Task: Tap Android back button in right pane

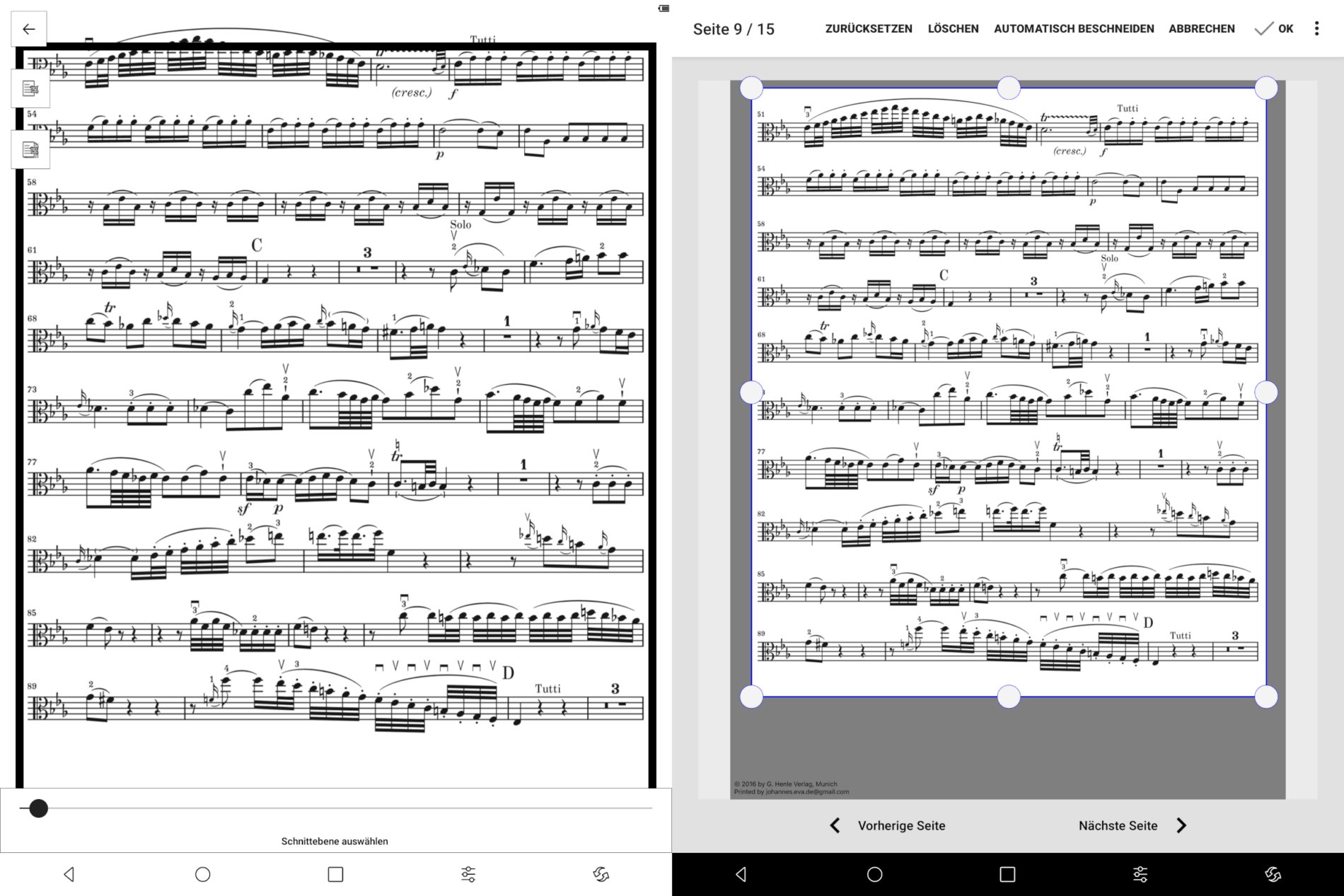Action: [x=741, y=875]
